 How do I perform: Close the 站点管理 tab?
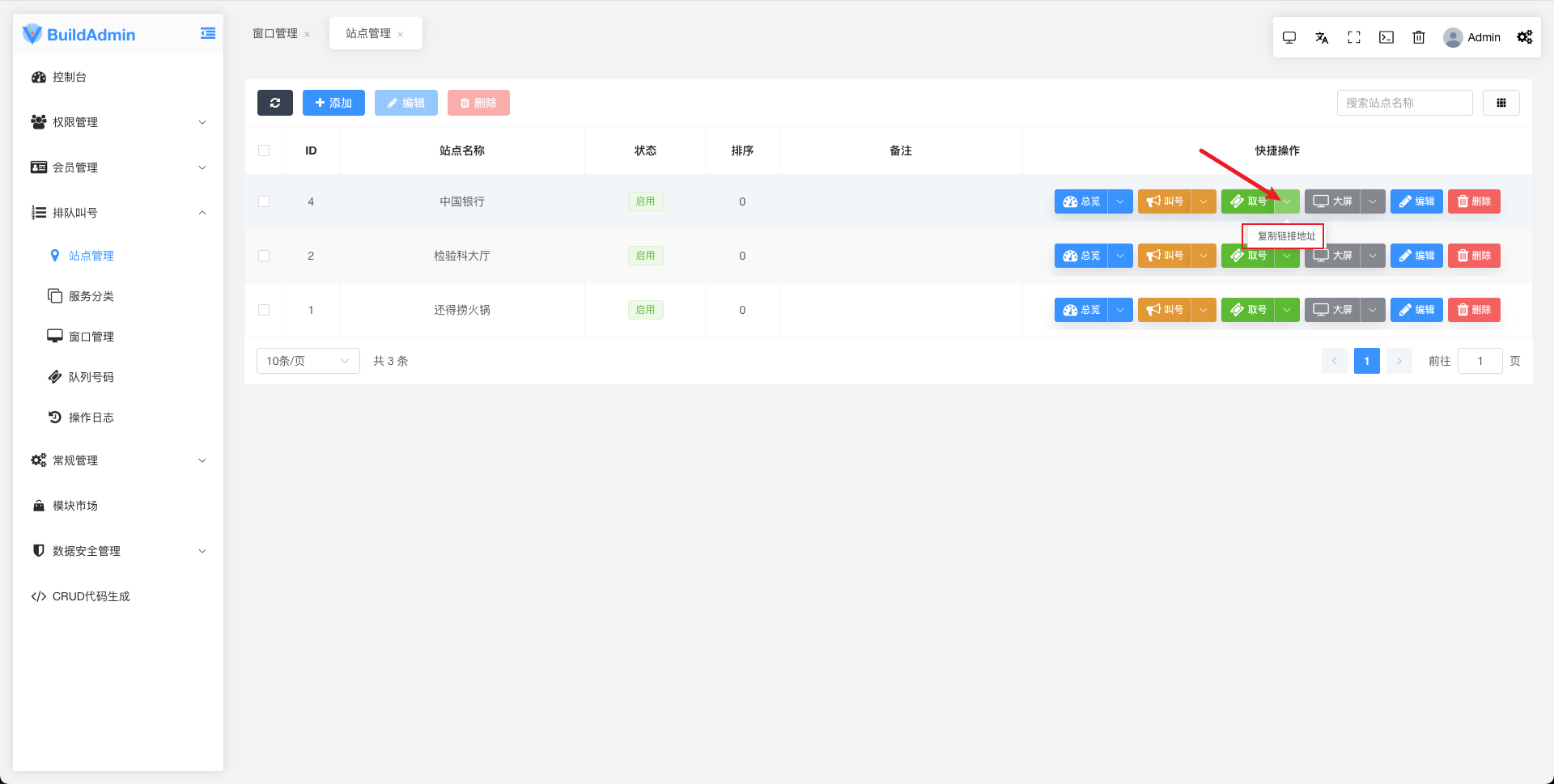(401, 34)
